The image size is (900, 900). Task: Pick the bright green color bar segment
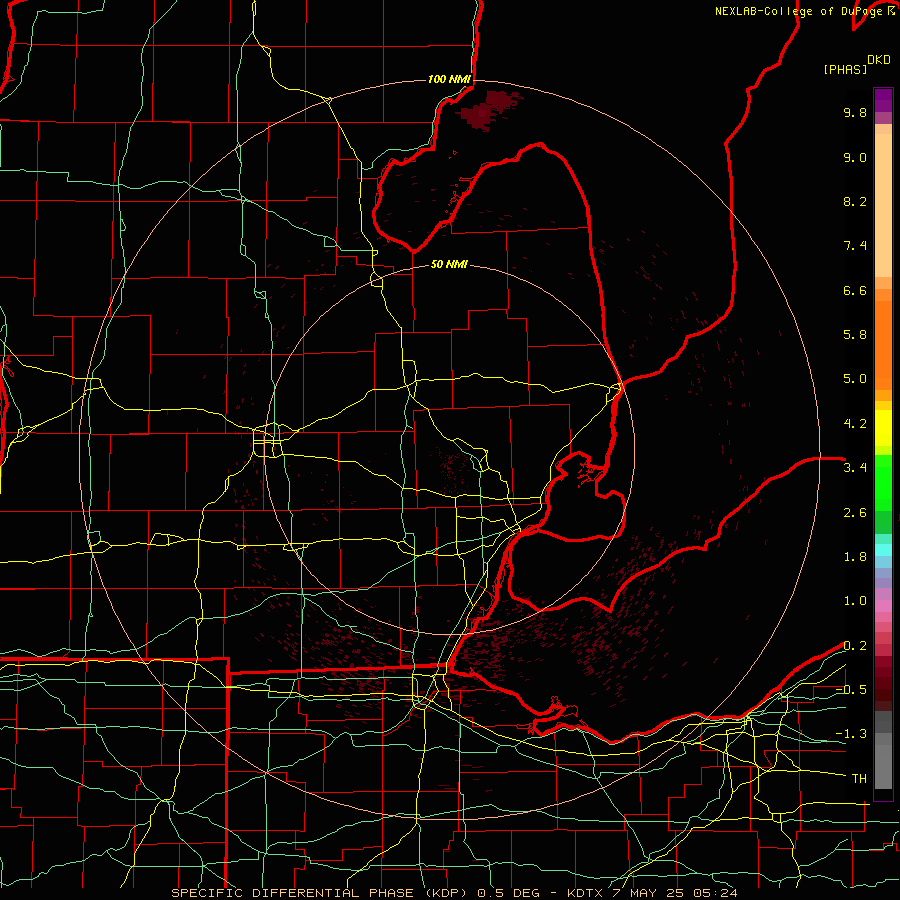[x=883, y=483]
